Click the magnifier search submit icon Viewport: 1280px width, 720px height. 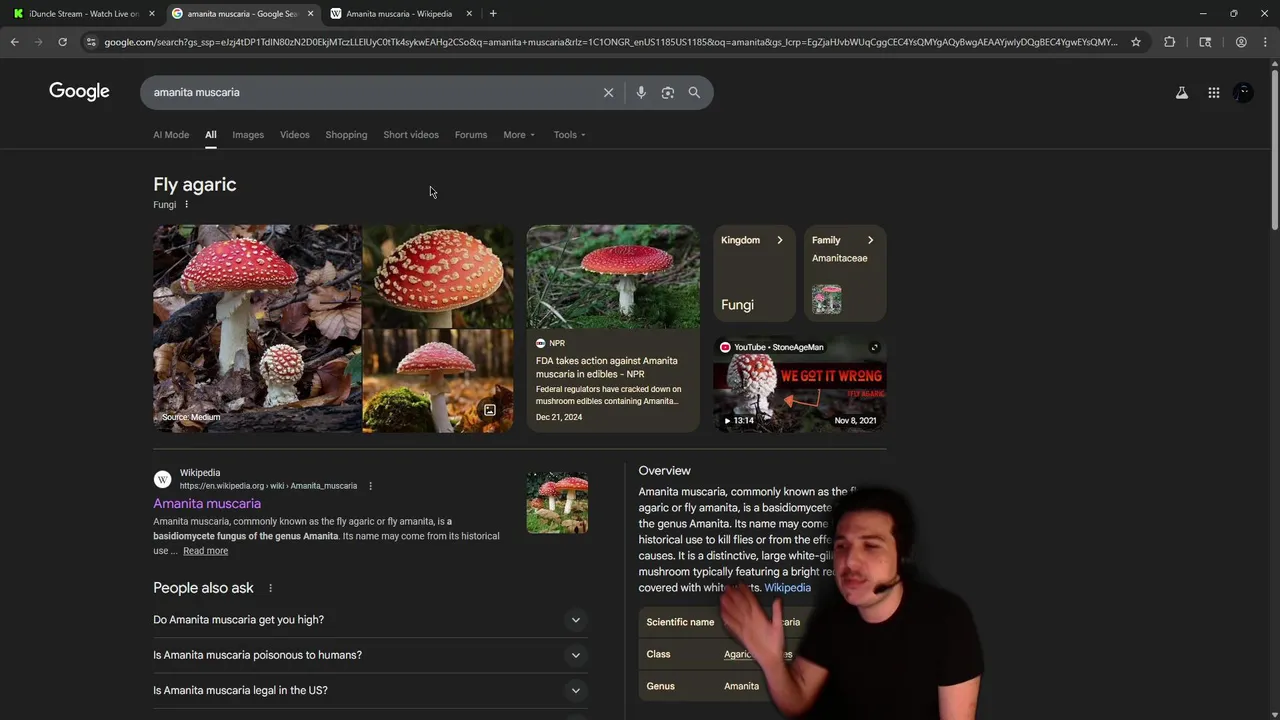694,92
